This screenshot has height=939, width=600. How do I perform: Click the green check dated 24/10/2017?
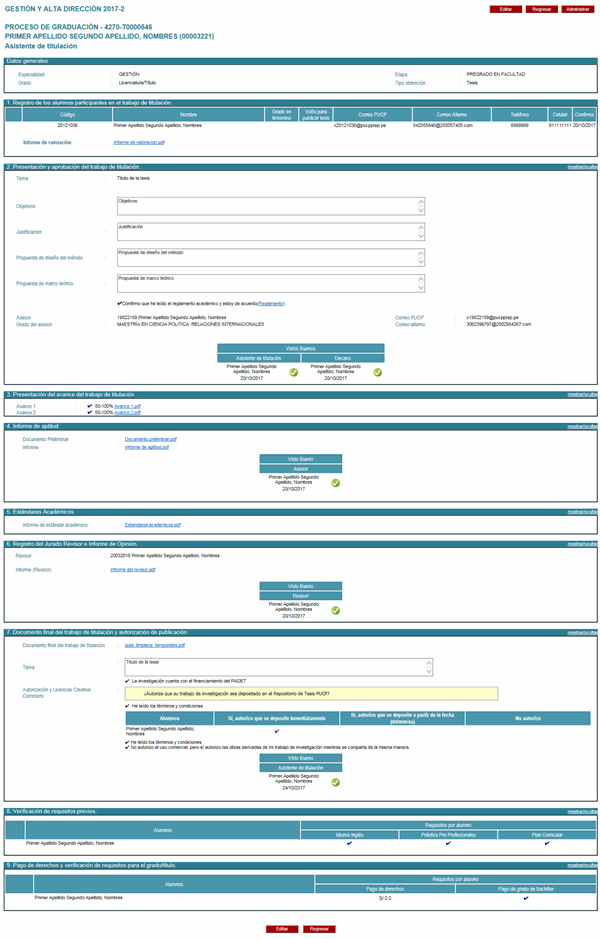(336, 782)
